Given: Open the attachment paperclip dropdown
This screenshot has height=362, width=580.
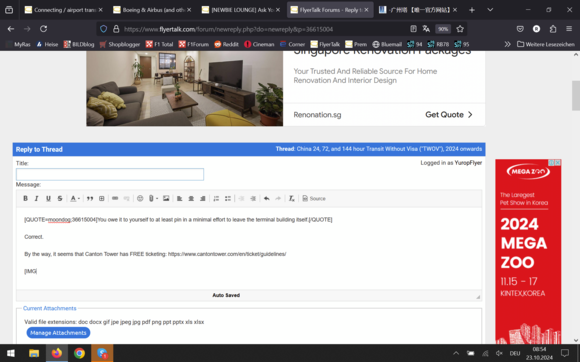Looking at the screenshot, I should tap(153, 199).
